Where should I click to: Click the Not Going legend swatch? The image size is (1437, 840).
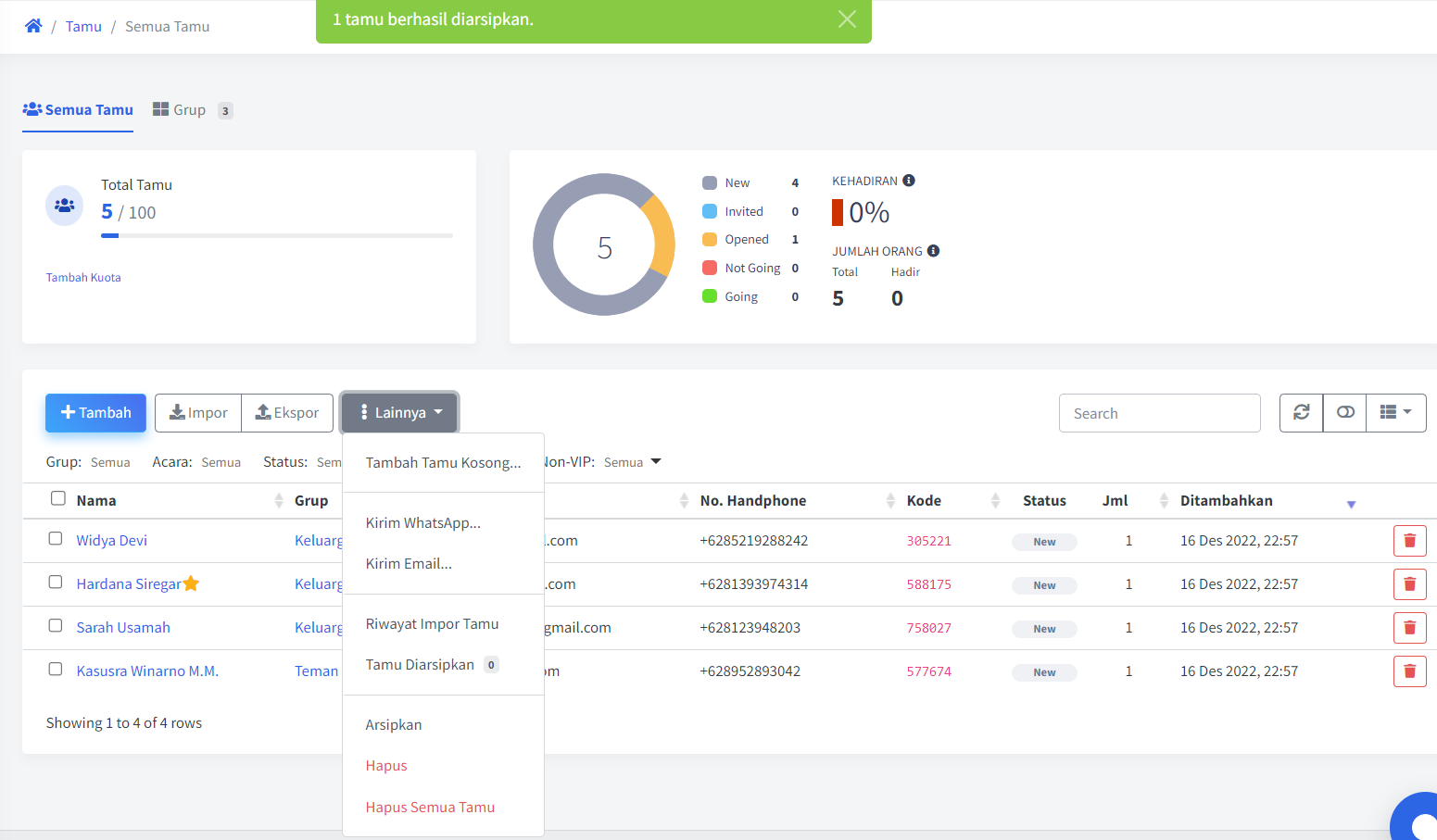[710, 268]
